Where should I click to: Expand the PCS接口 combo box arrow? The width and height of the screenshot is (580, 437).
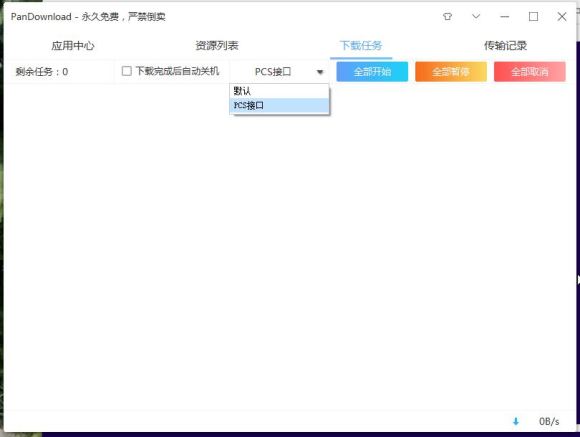coord(320,72)
